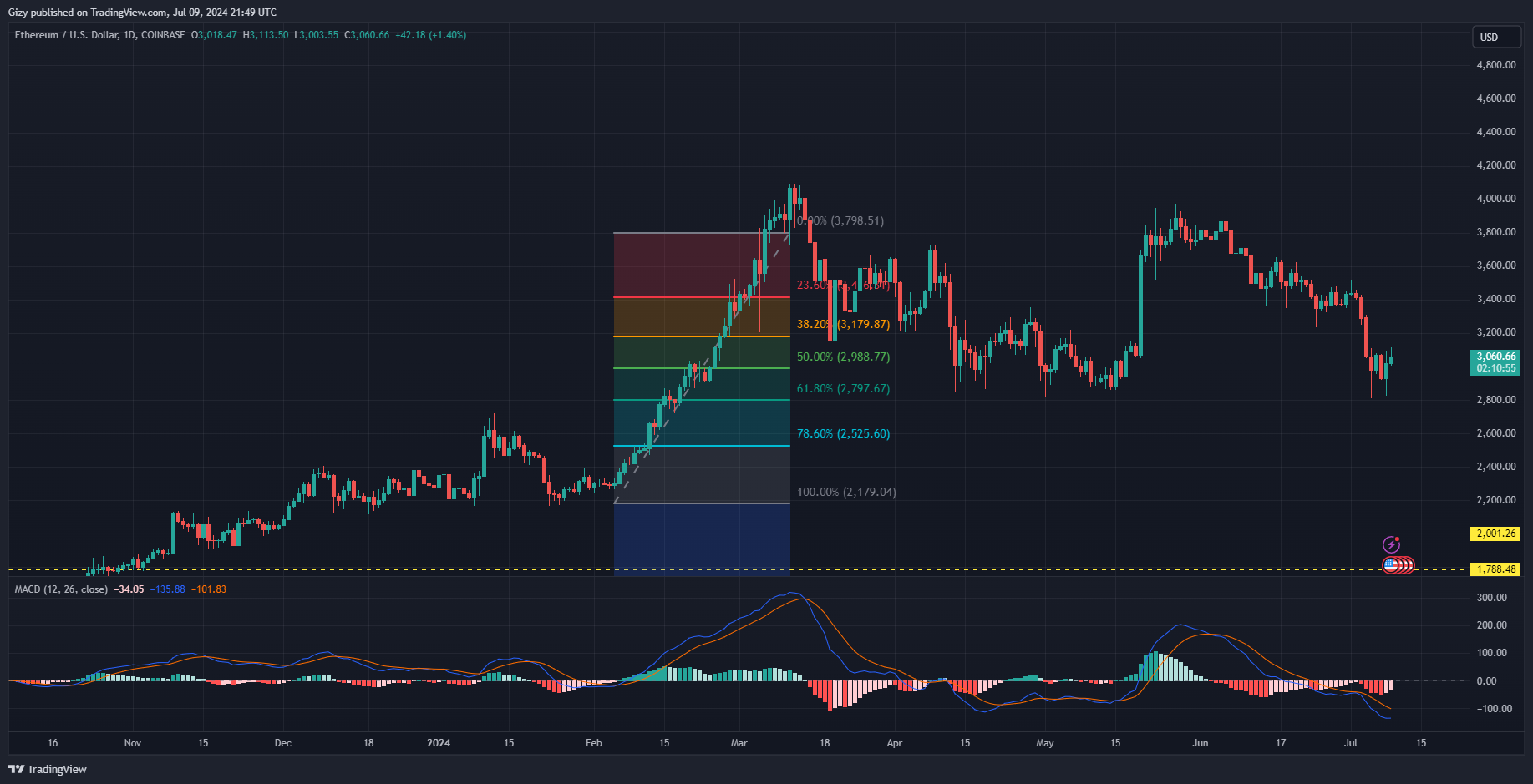The width and height of the screenshot is (1533, 784).
Task: Click the 2,400.00 price axis label
Action: 1496,467
